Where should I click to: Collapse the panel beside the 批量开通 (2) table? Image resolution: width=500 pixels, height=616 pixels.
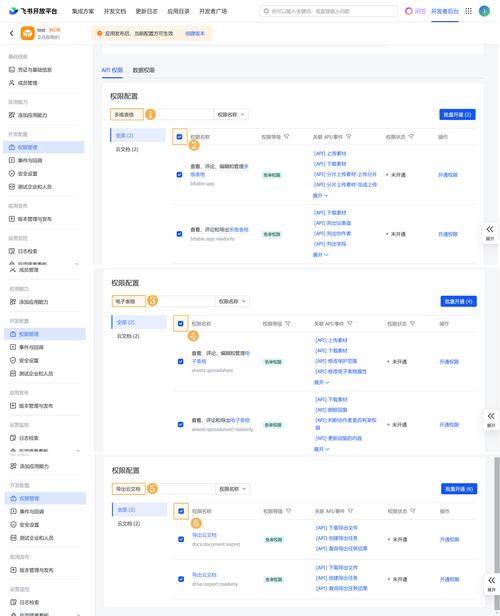pyautogui.click(x=490, y=232)
